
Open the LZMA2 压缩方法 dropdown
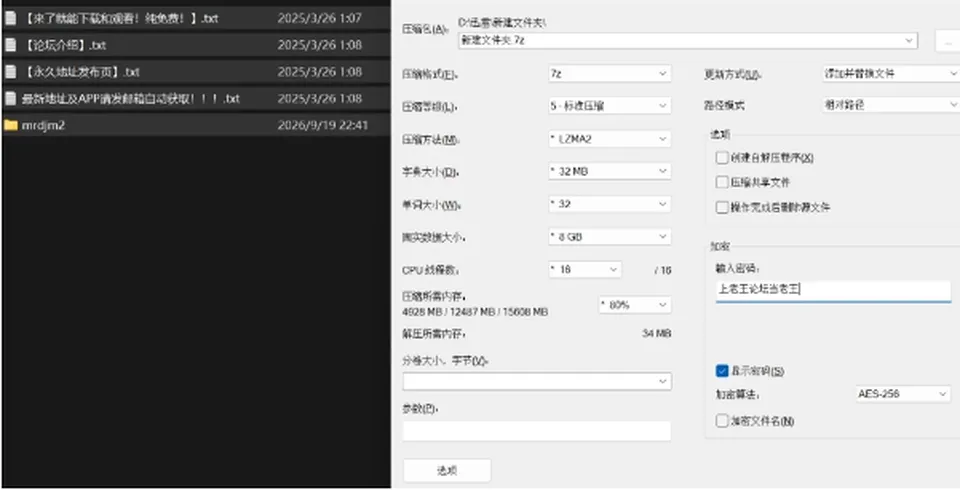[x=609, y=139]
